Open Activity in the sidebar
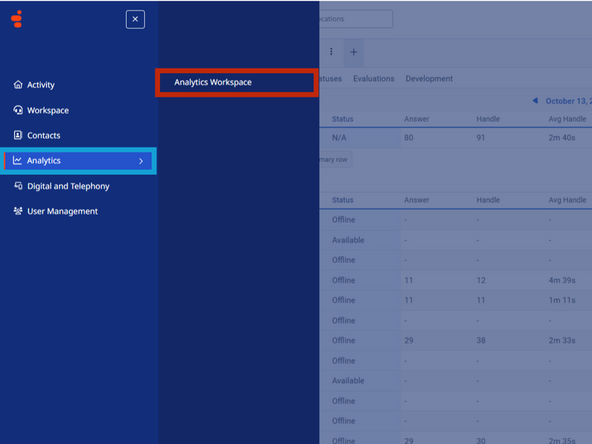The height and width of the screenshot is (444, 592). (x=40, y=85)
